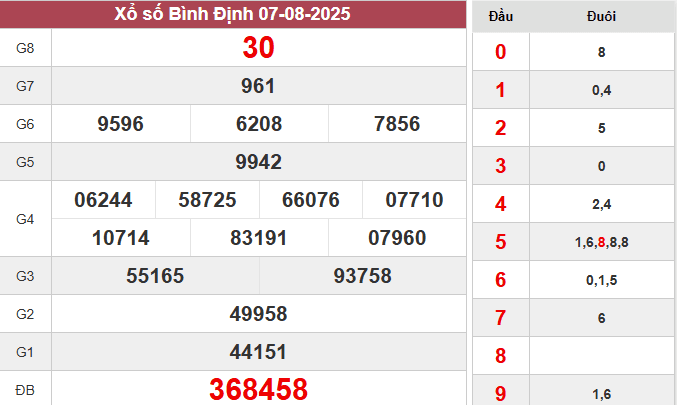The width and height of the screenshot is (677, 405).
Task: Click the G4 number 83191
Action: click(x=259, y=238)
